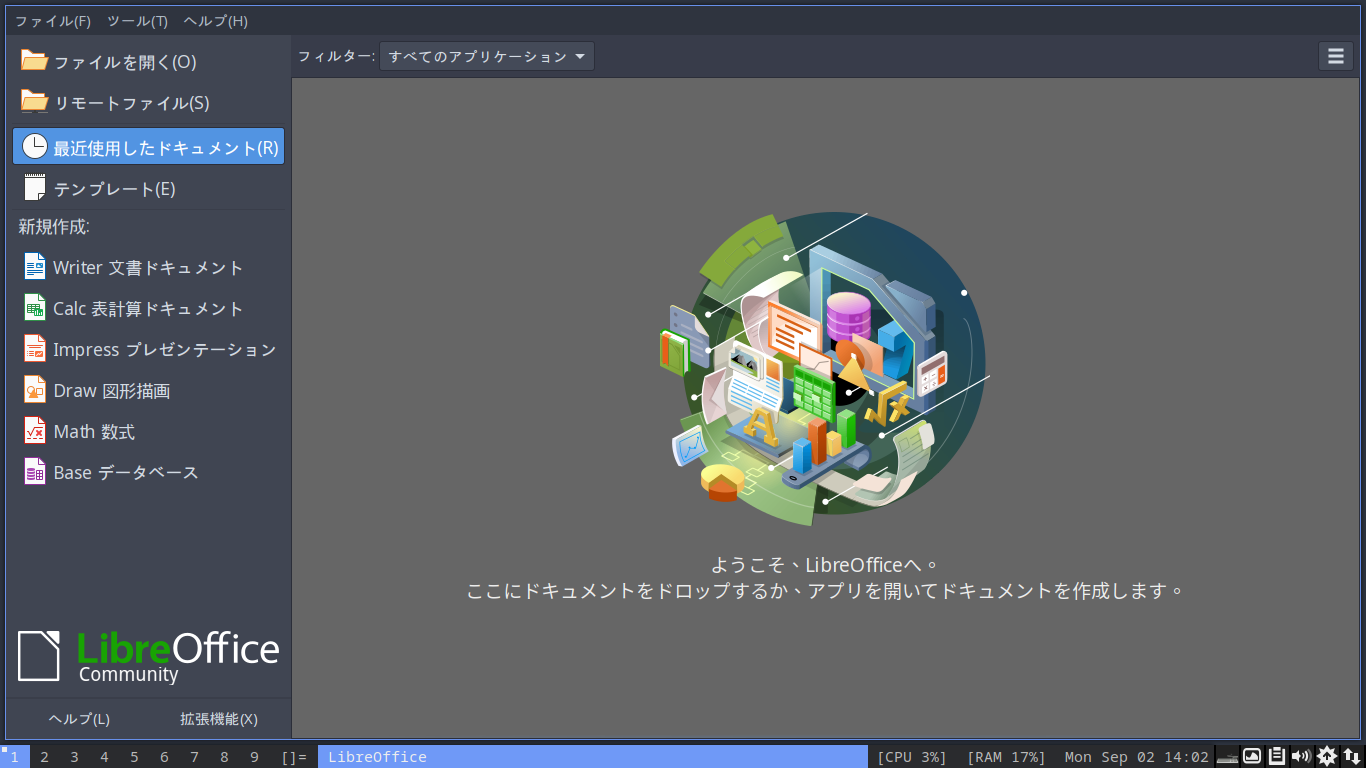Click the clipboard icon in the system tray
Screen dimensions: 1366x768
click(x=1277, y=757)
